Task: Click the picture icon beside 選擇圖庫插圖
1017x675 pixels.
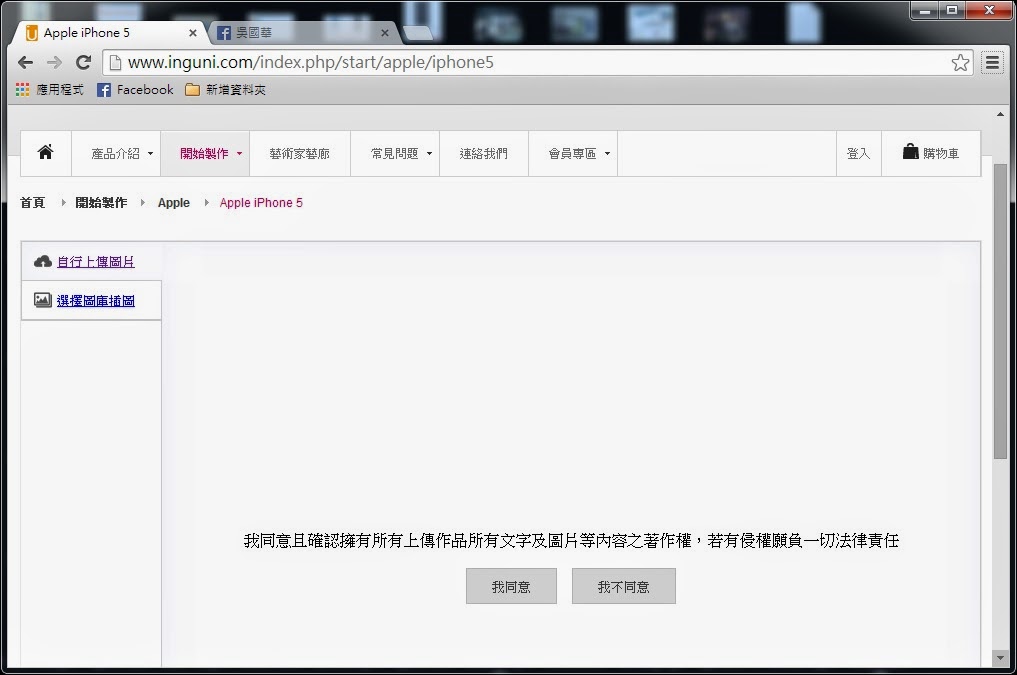Action: (43, 300)
